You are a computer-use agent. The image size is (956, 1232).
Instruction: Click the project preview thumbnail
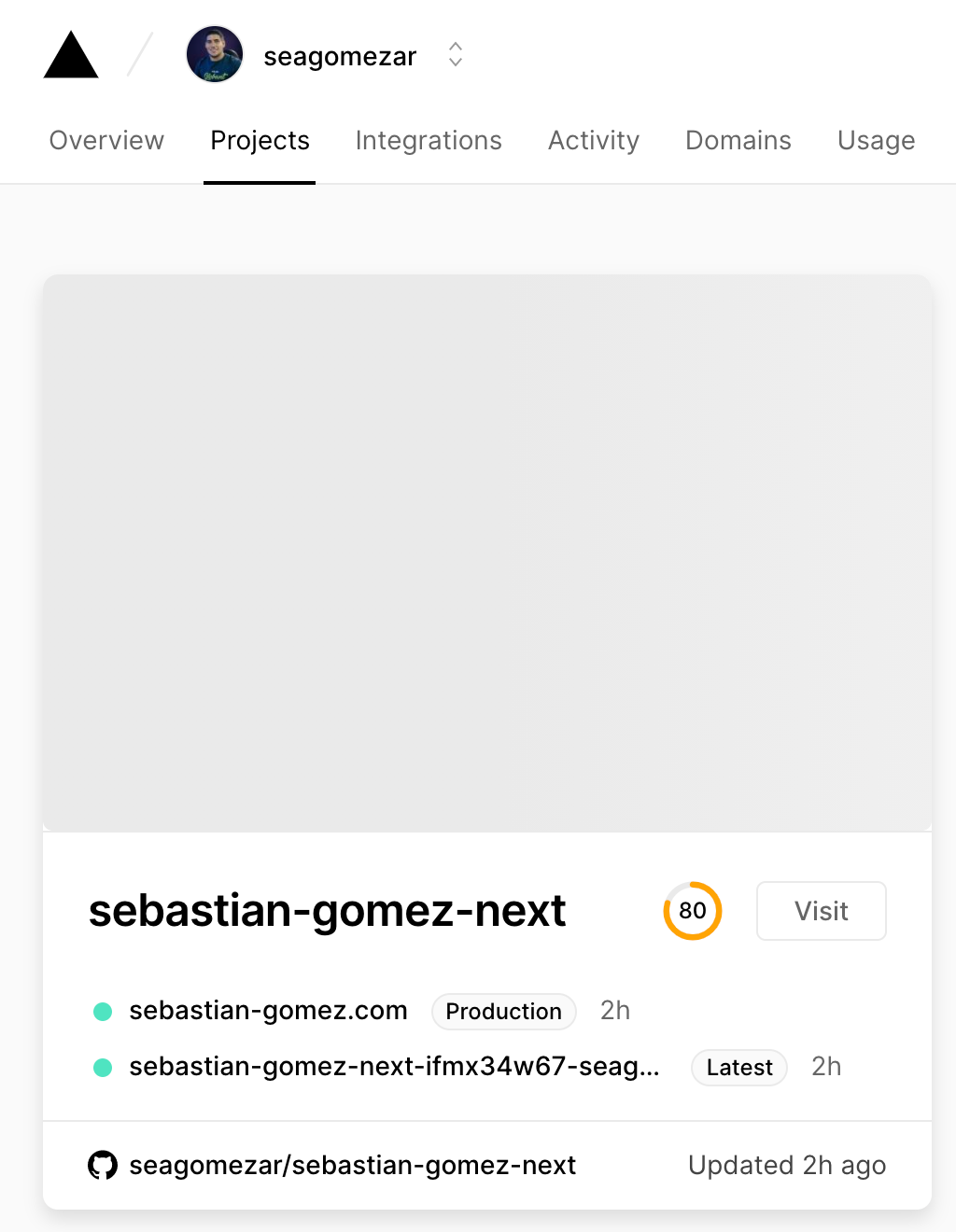click(x=487, y=553)
